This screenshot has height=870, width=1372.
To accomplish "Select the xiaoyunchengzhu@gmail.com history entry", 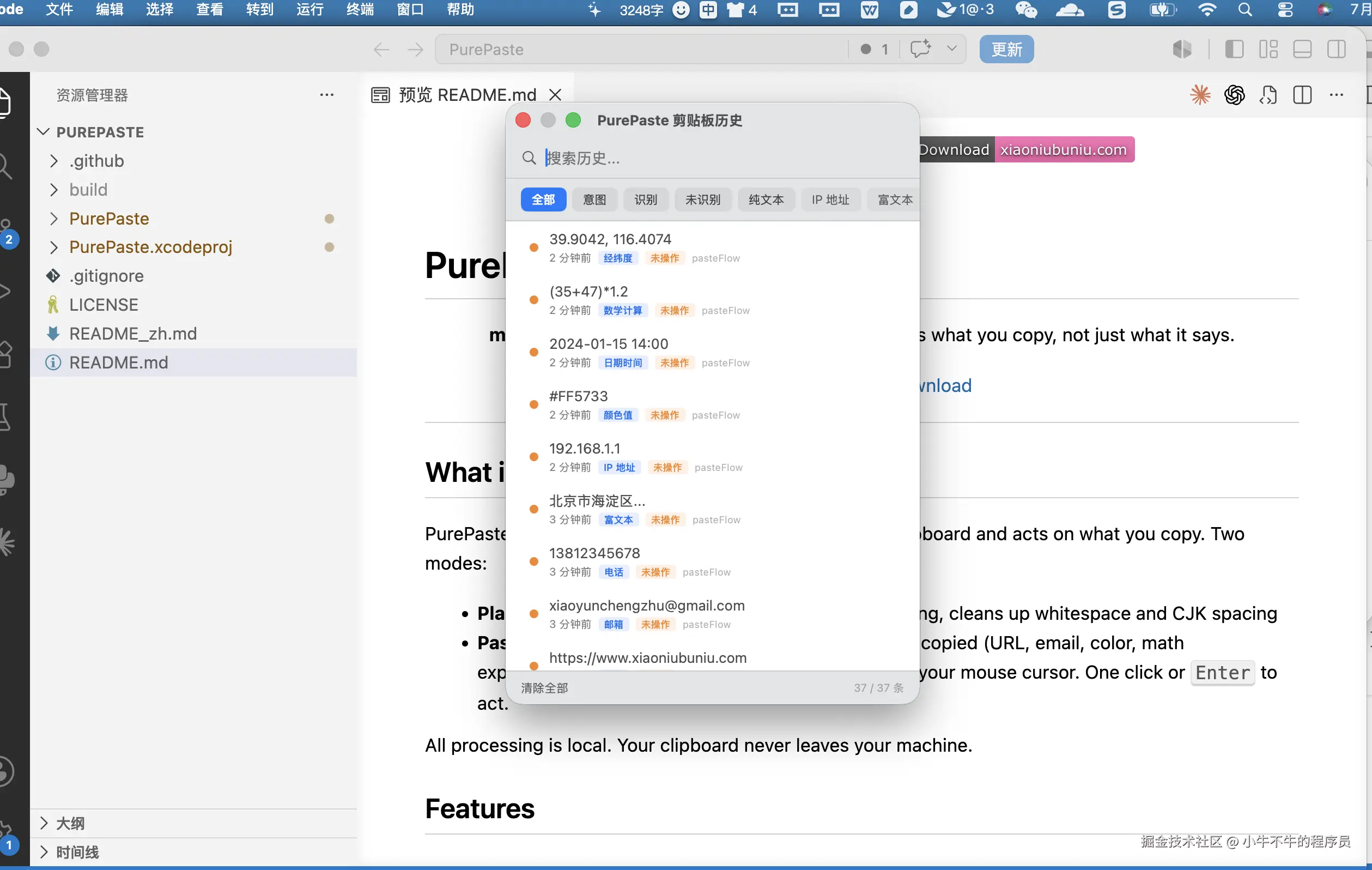I will click(x=712, y=614).
